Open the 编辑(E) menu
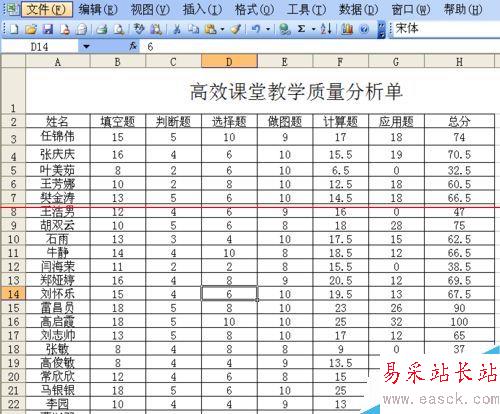This screenshot has height=414, width=500. coord(98,9)
